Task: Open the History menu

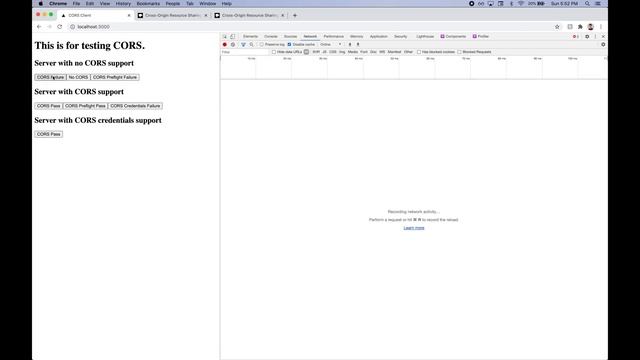Action: pyautogui.click(x=123, y=3)
